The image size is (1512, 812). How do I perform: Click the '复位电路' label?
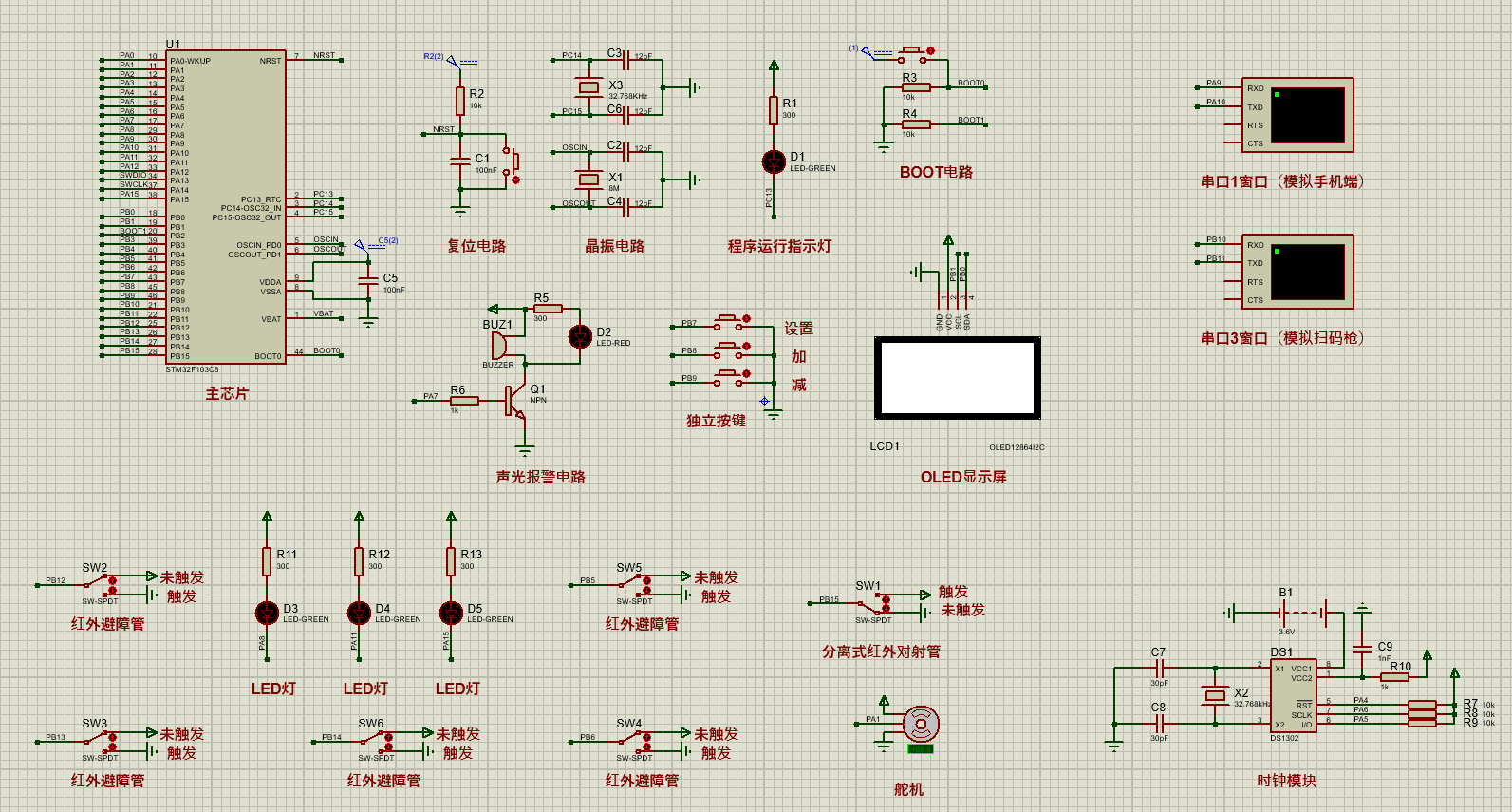[476, 246]
